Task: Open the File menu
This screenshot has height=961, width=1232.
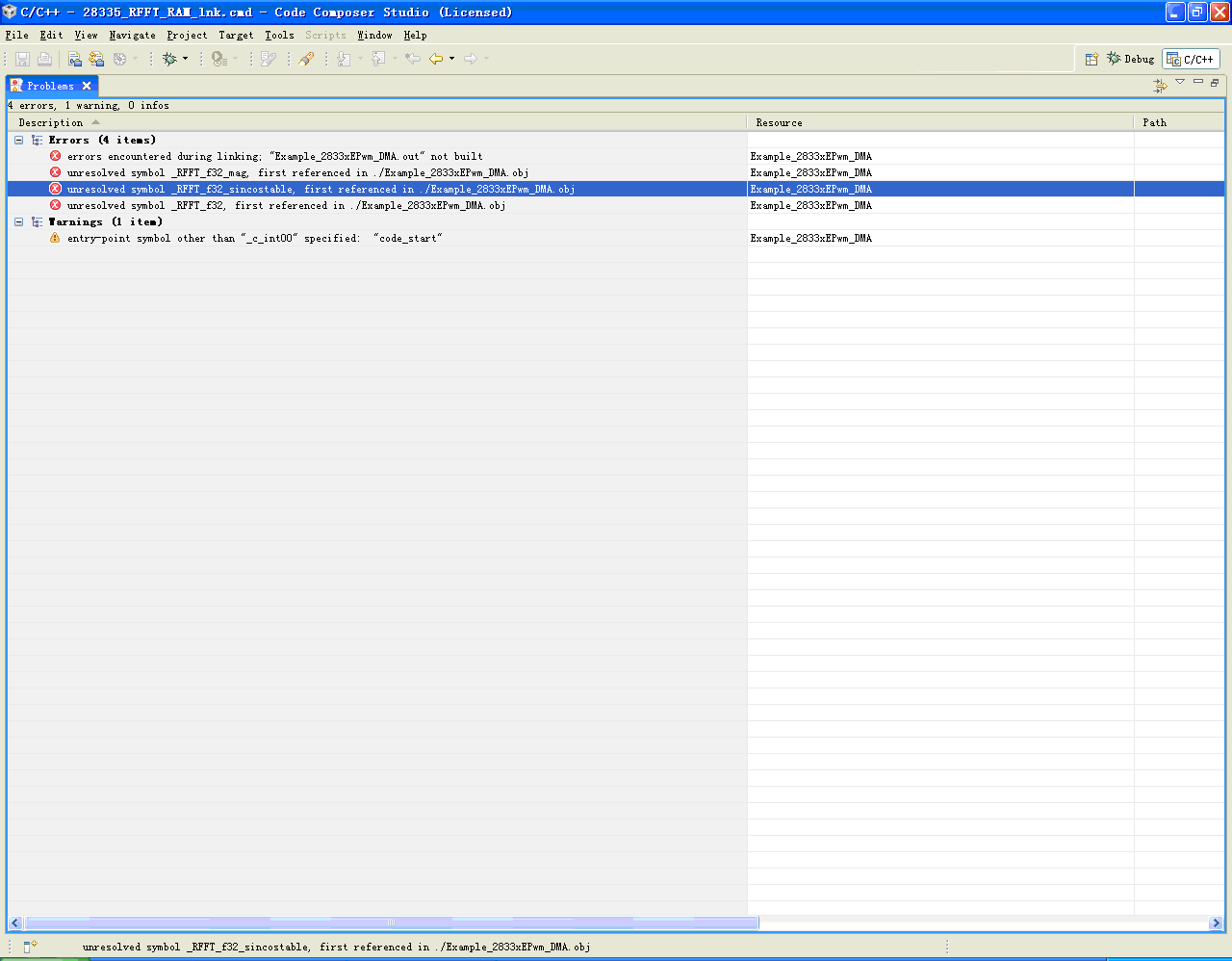Action: point(17,35)
